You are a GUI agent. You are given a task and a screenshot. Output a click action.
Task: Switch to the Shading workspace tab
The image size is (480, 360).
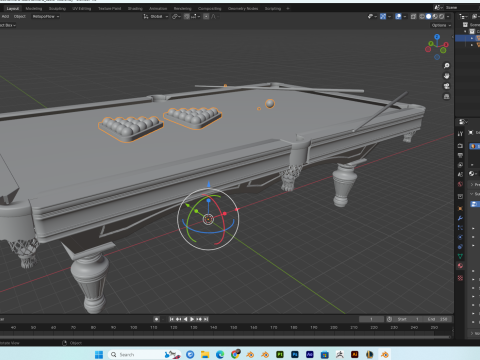click(x=135, y=9)
